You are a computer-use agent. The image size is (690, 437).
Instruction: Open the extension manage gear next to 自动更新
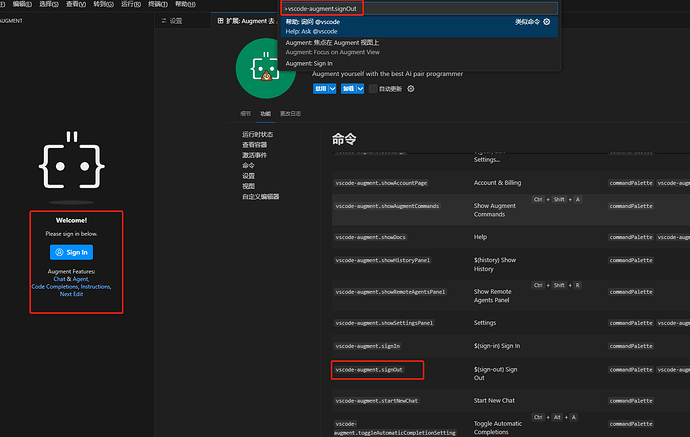tap(411, 89)
